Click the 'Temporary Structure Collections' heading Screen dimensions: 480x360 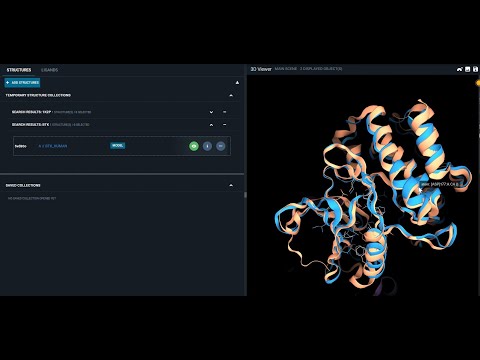click(x=38, y=95)
